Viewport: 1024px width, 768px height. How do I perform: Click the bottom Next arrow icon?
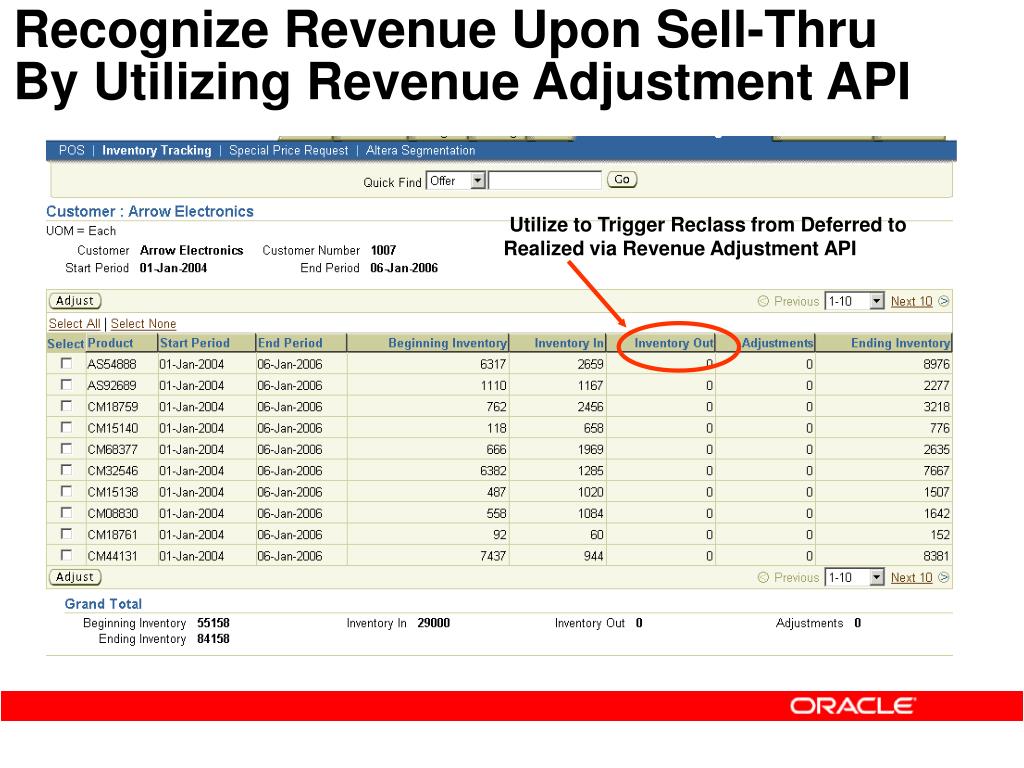pyautogui.click(x=943, y=577)
